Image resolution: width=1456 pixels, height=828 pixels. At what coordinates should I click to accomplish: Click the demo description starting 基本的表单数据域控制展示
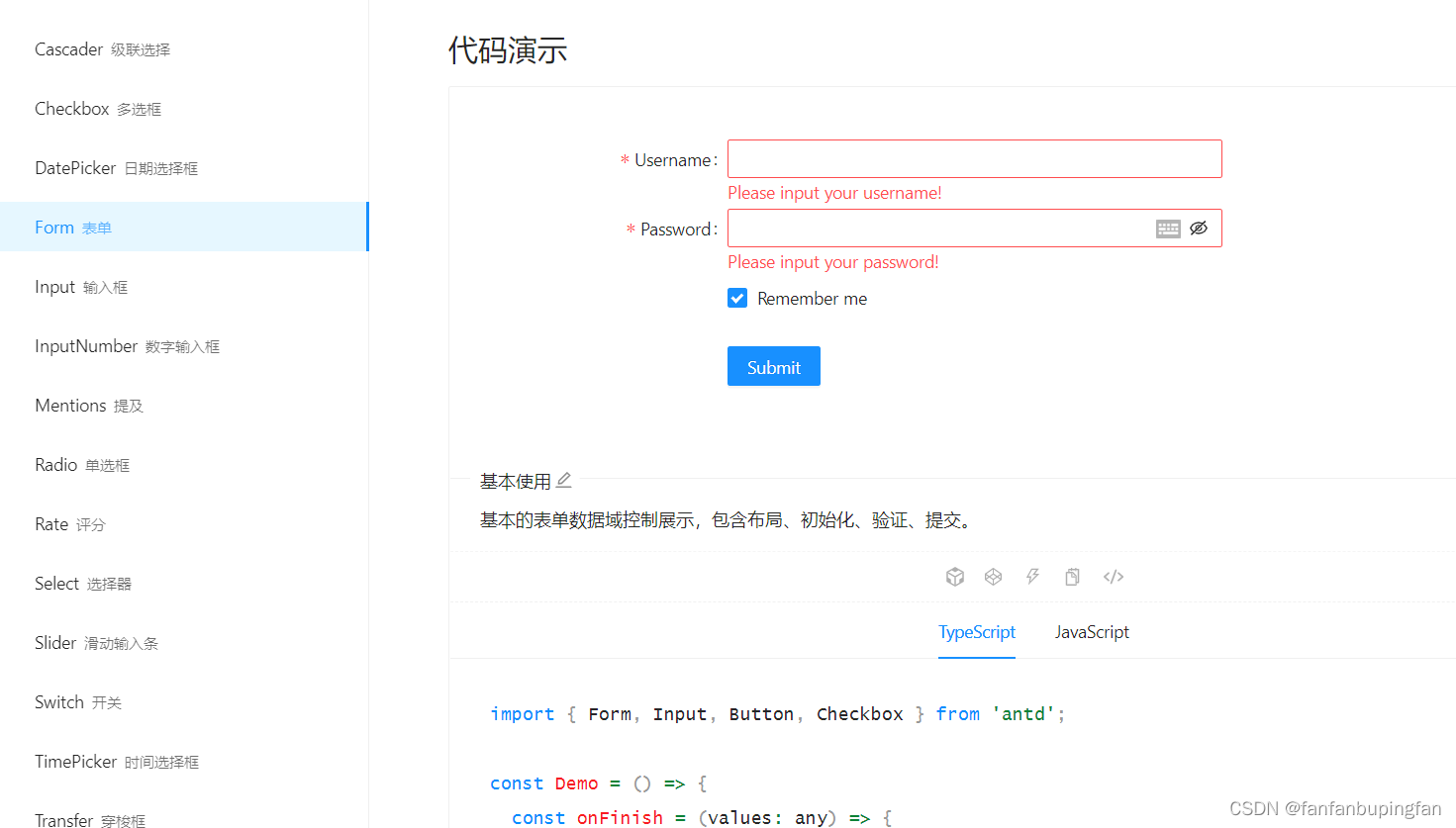(728, 520)
